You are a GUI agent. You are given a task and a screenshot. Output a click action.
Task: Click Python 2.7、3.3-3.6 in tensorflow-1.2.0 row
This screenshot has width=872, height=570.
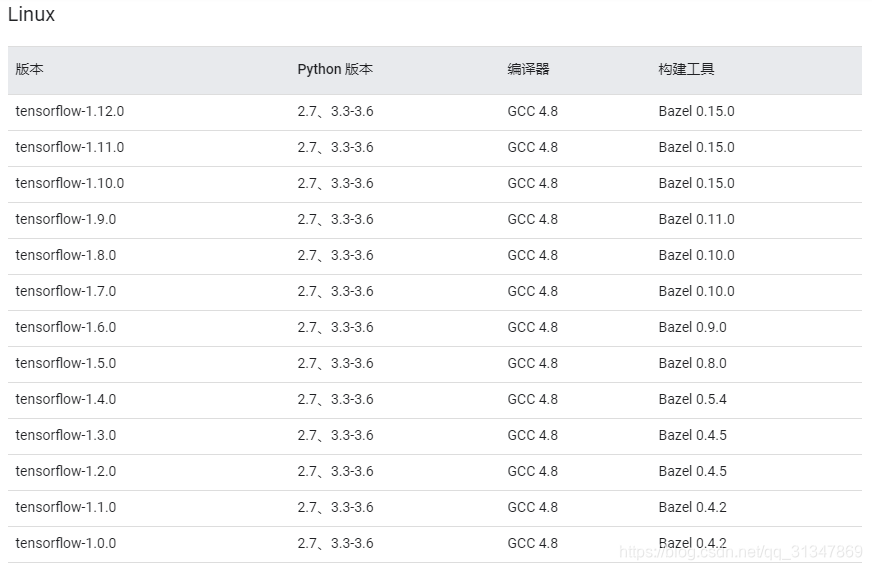(335, 471)
